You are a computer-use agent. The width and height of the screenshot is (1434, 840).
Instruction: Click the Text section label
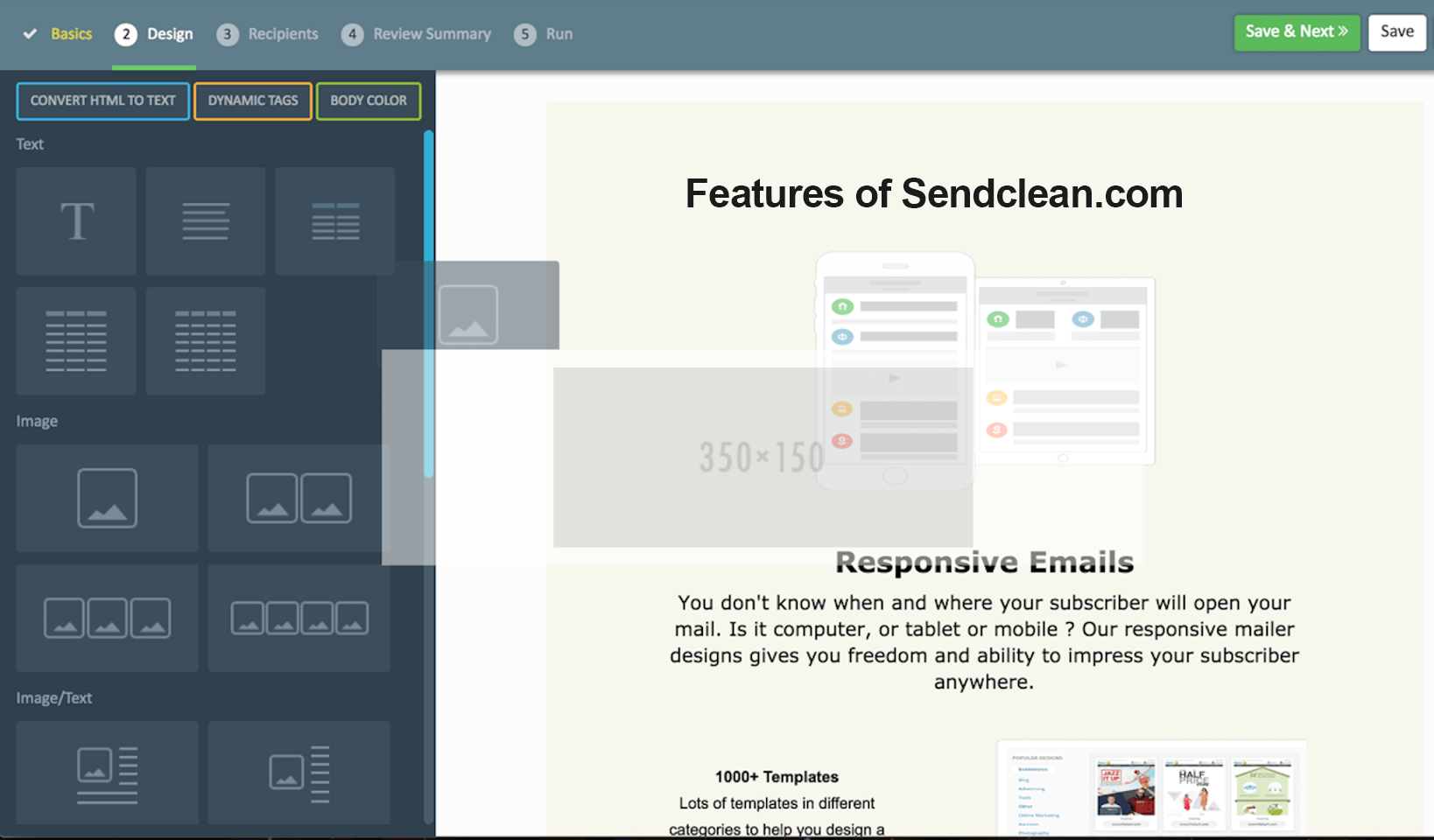pyautogui.click(x=30, y=144)
